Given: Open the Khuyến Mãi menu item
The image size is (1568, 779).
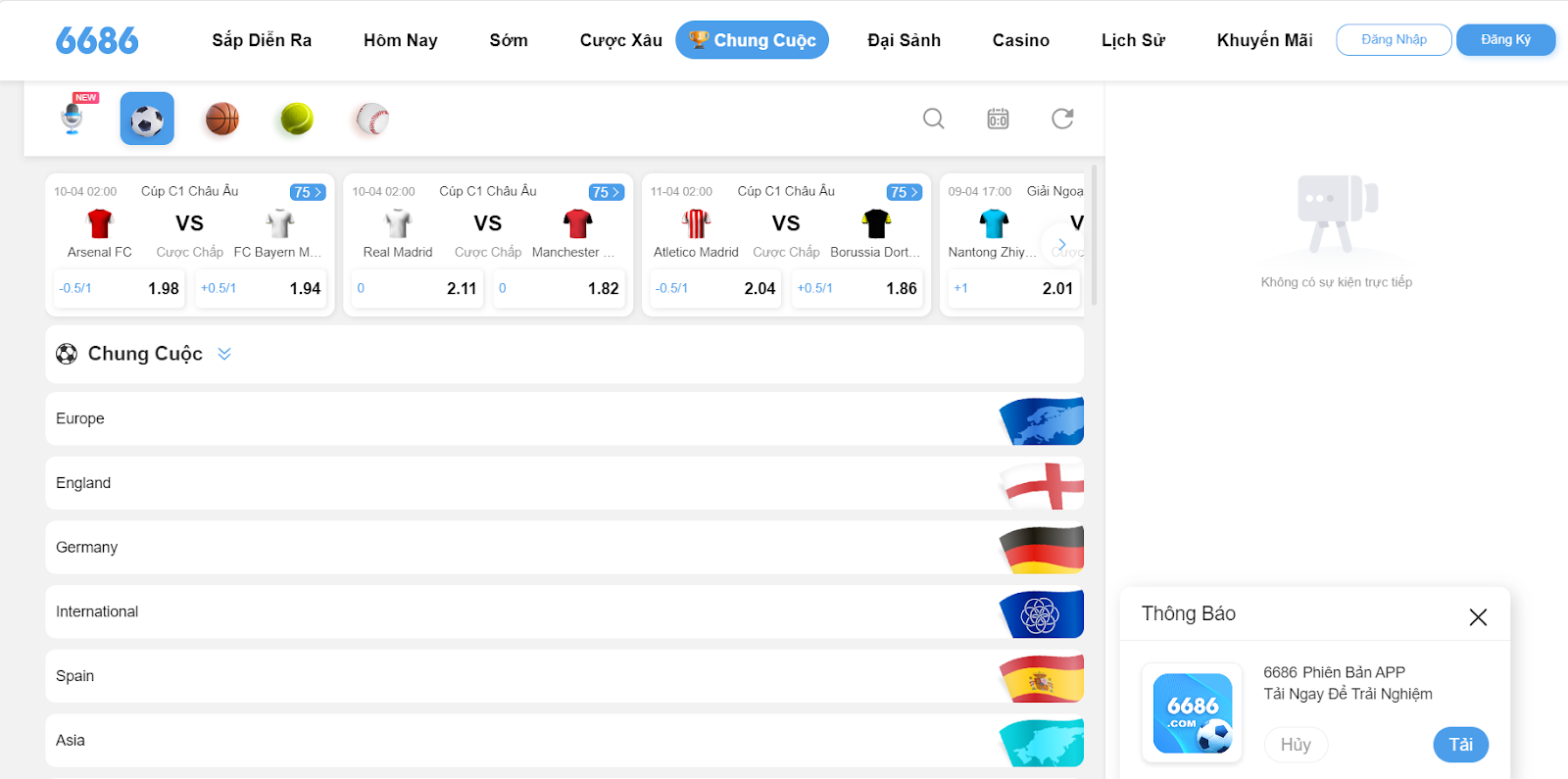Looking at the screenshot, I should click(x=1264, y=40).
